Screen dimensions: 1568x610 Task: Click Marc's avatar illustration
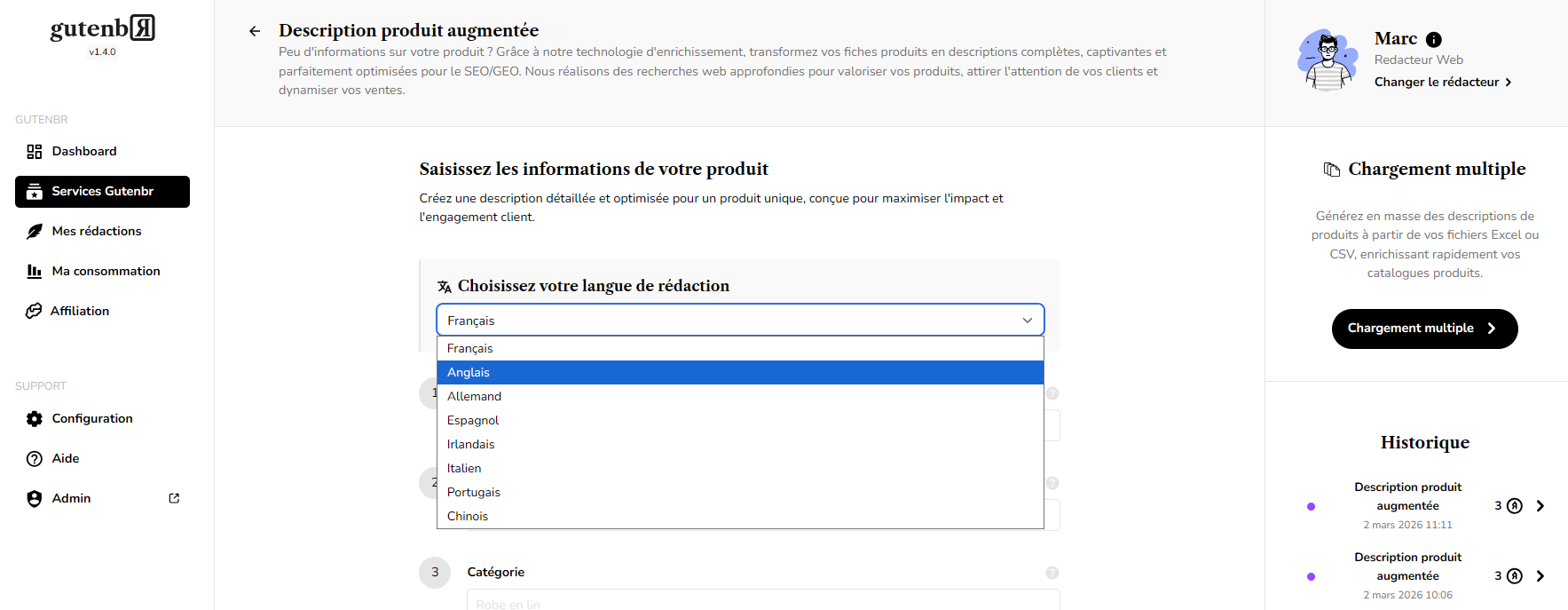pyautogui.click(x=1327, y=60)
